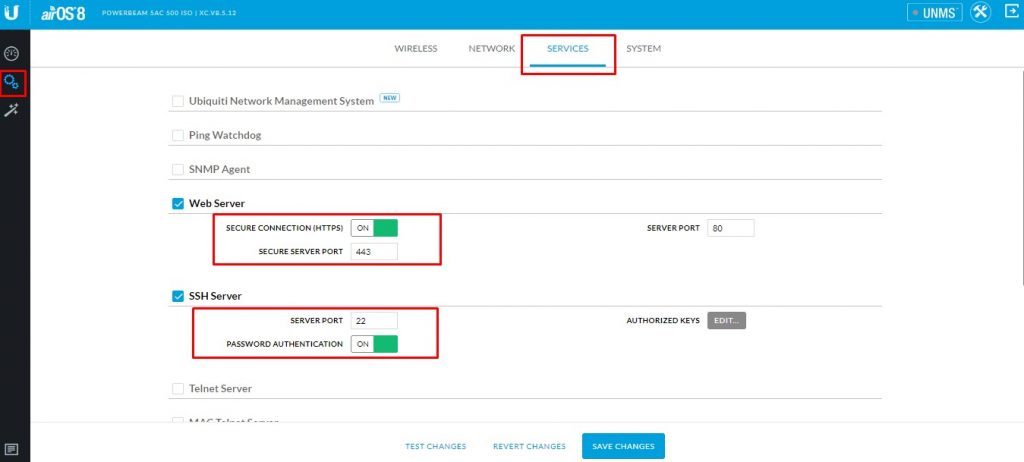Open the System tab

click(x=643, y=49)
